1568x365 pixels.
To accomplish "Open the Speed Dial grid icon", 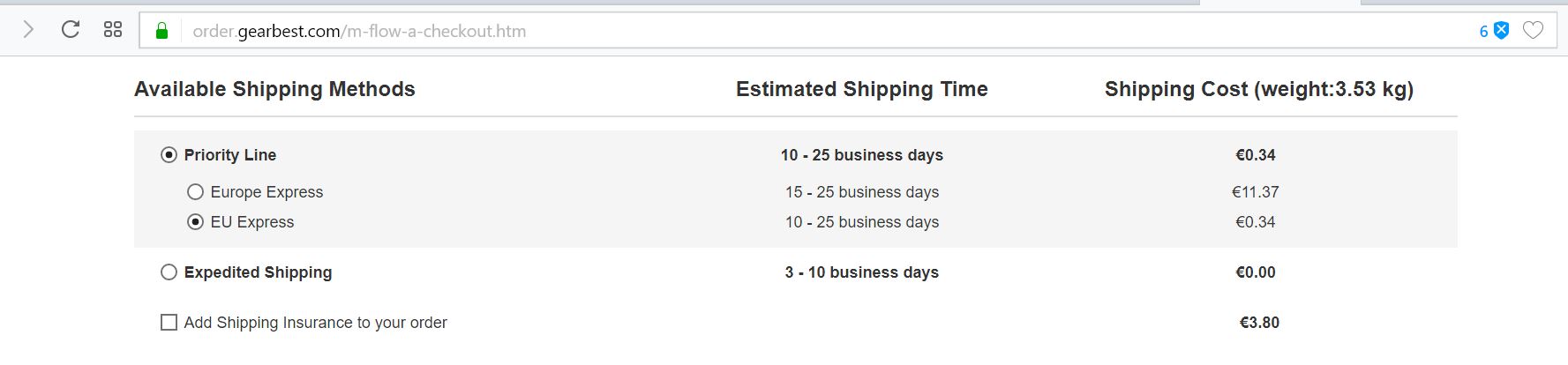I will click(x=113, y=30).
